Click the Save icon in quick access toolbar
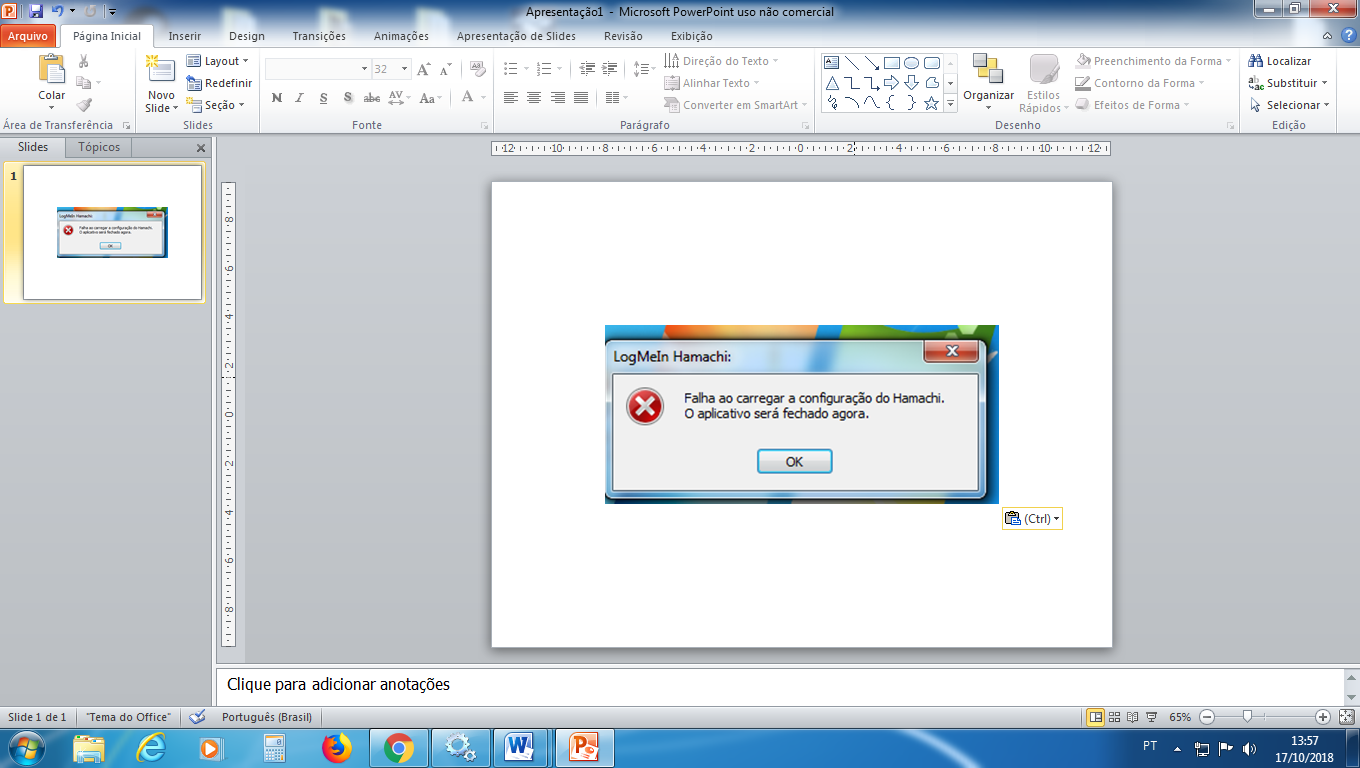Image resolution: width=1360 pixels, height=768 pixels. pos(36,11)
